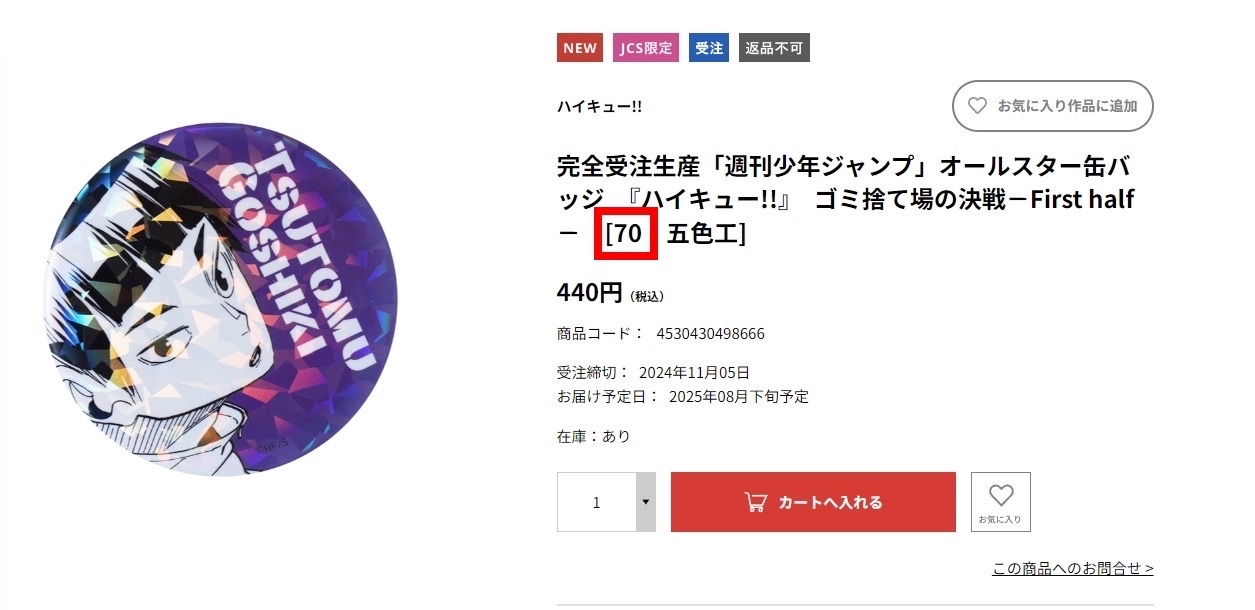Click the shopping cart icon on red button
This screenshot has height=610, width=1255.
(756, 502)
